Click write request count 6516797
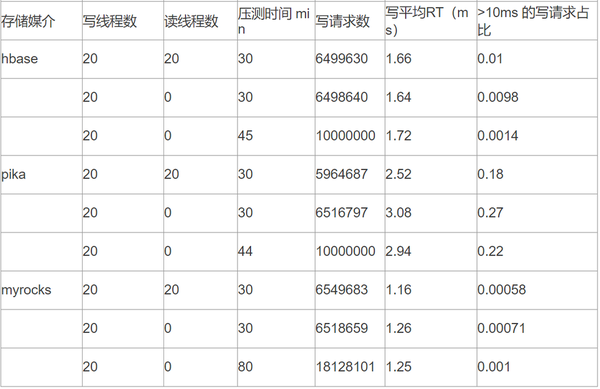 pos(342,213)
